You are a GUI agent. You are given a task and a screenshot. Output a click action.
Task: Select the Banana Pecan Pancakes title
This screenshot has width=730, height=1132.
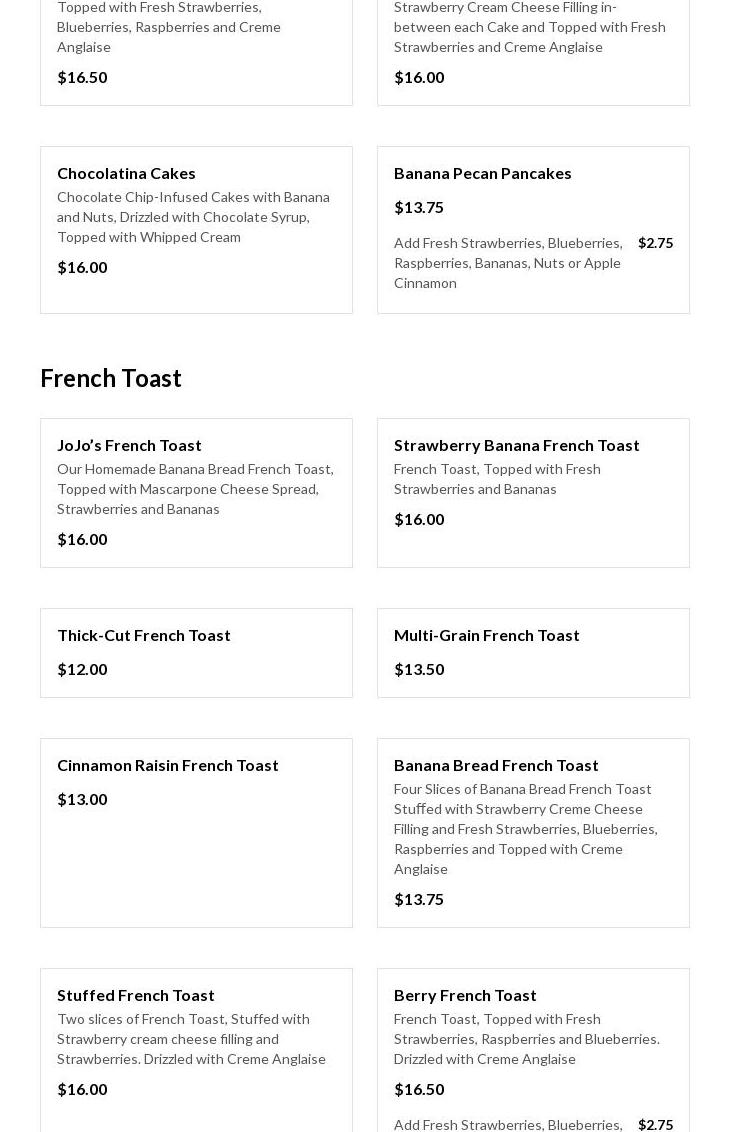click(x=482, y=173)
